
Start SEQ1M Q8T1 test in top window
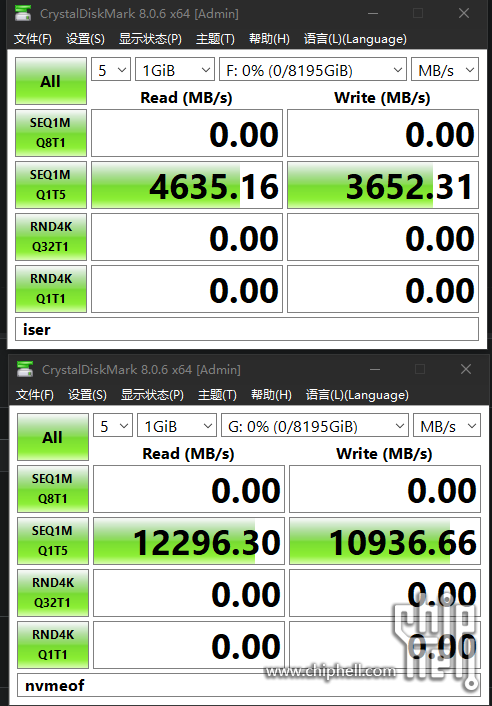coord(51,133)
